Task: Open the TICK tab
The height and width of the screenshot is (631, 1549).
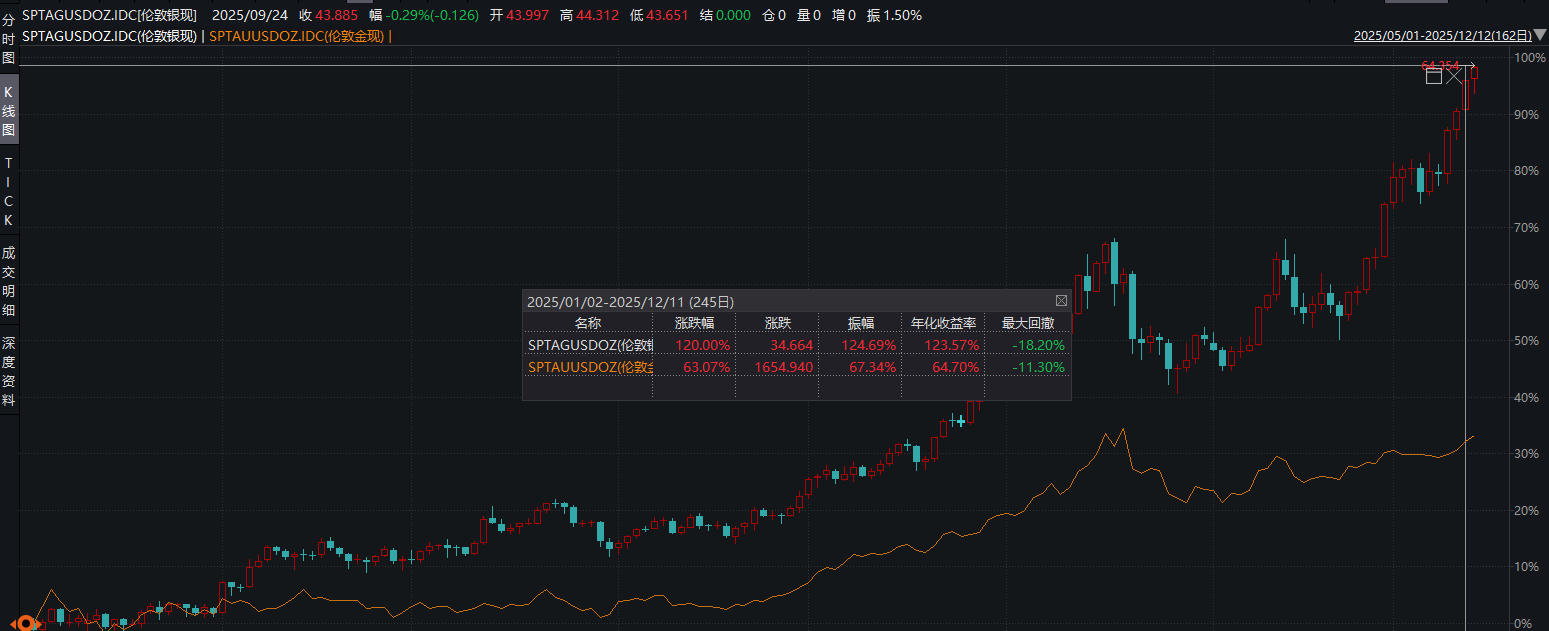Action: [x=9, y=191]
